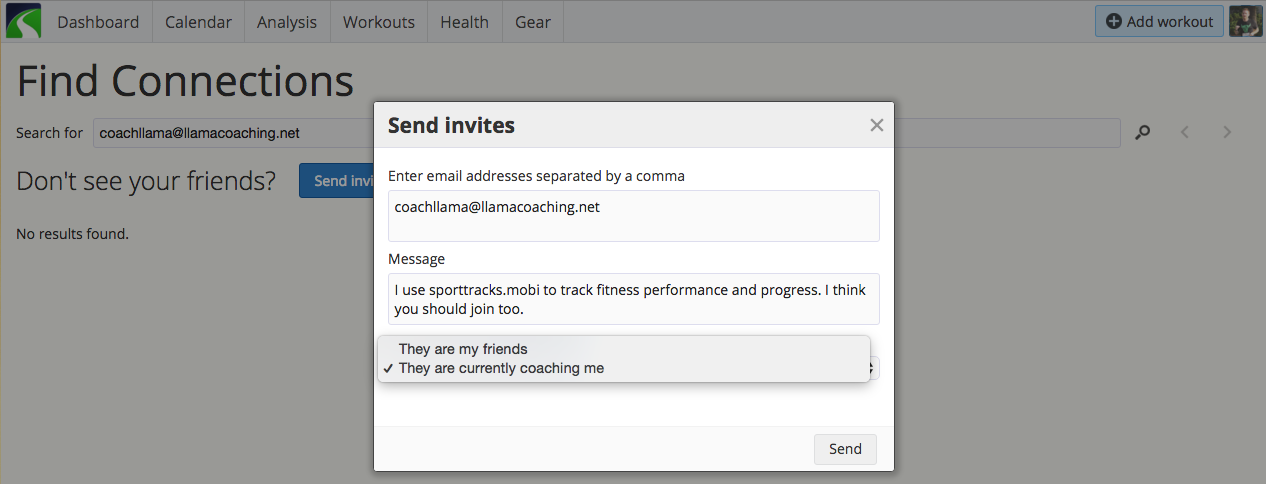Click the Message text area
Image resolution: width=1266 pixels, height=484 pixels.
click(634, 299)
